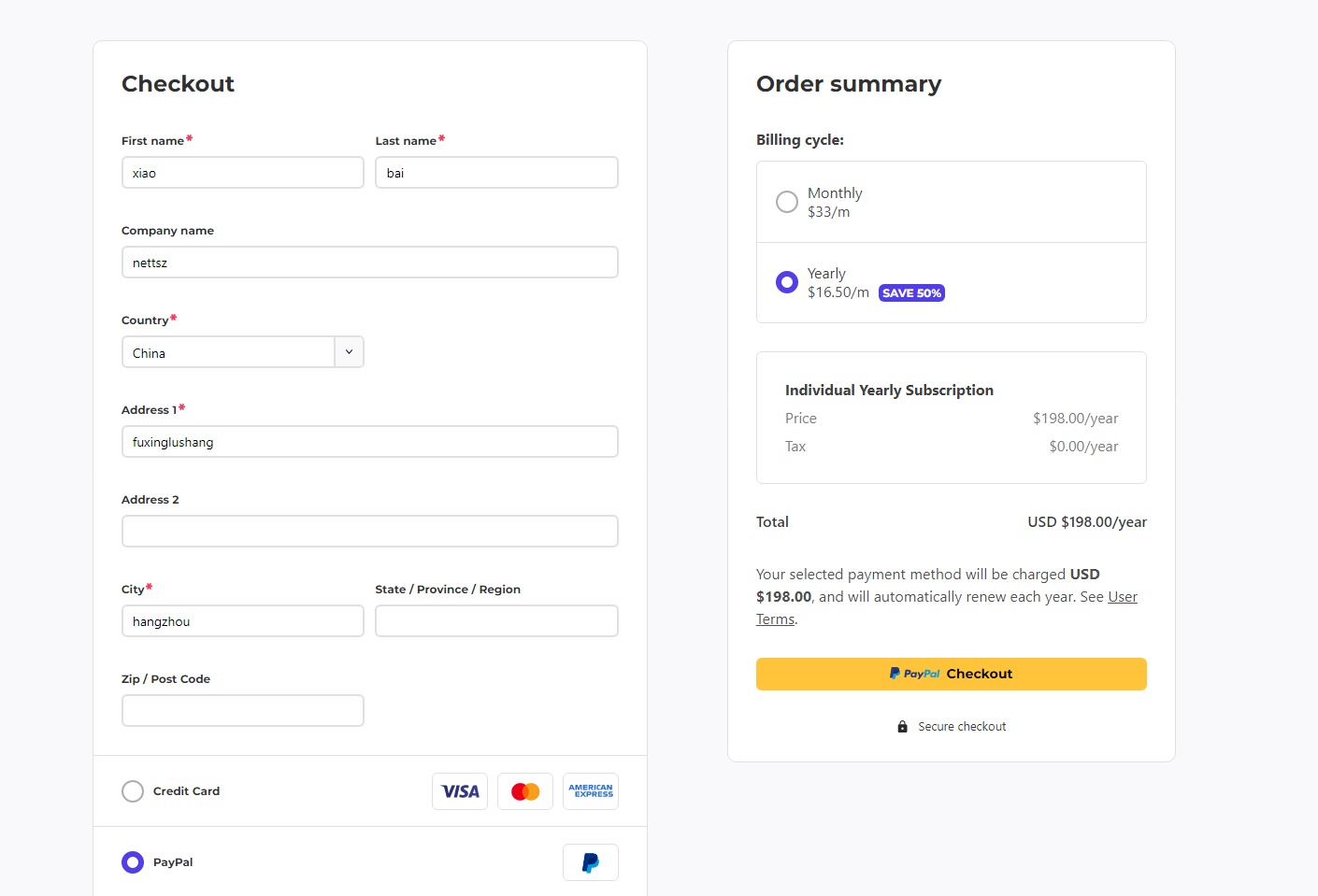
Task: Click the Mastercard logo icon
Action: click(x=525, y=791)
